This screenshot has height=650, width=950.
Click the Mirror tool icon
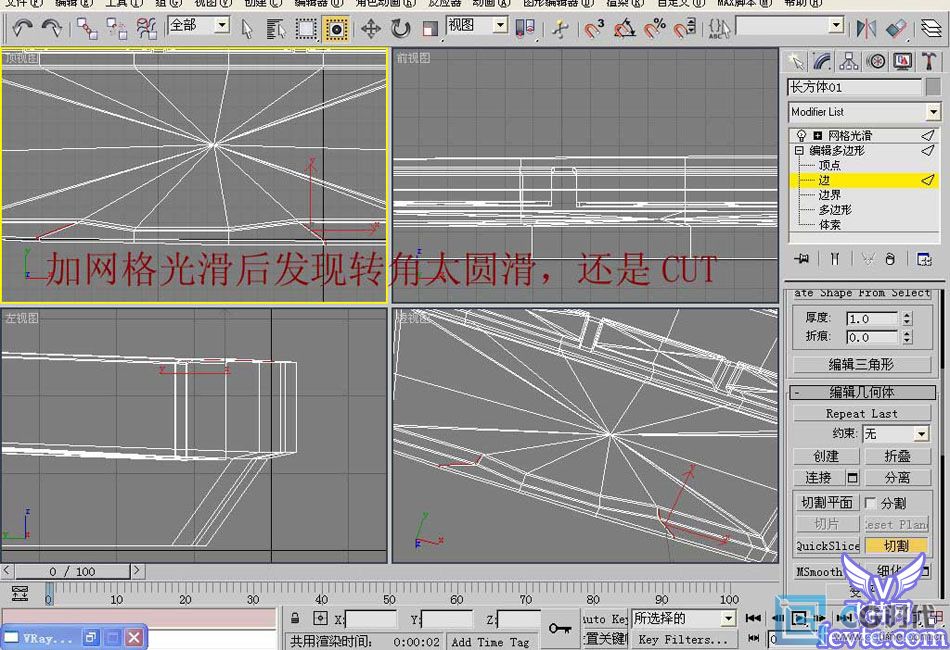pos(866,28)
